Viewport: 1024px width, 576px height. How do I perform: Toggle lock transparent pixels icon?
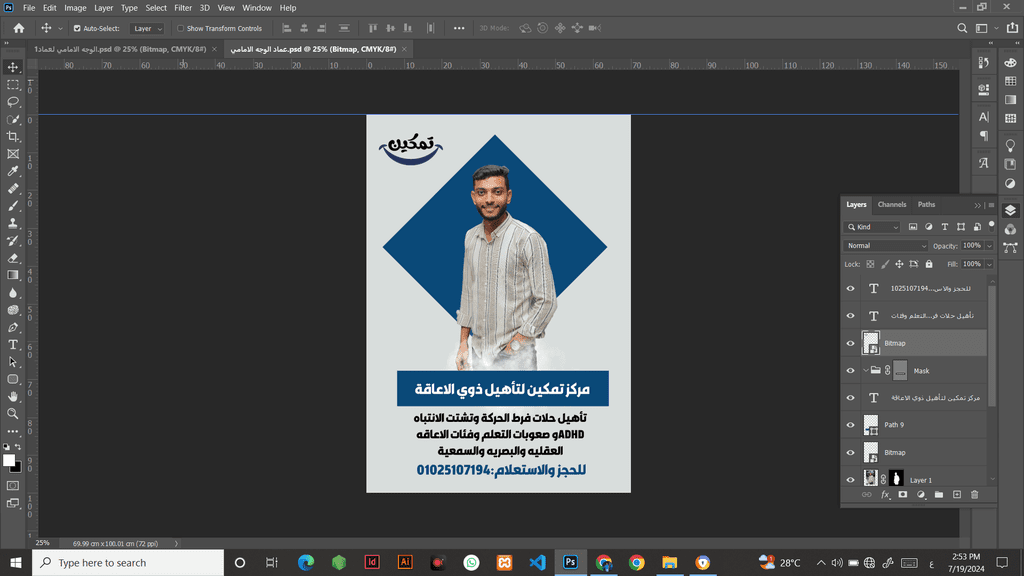pos(871,264)
